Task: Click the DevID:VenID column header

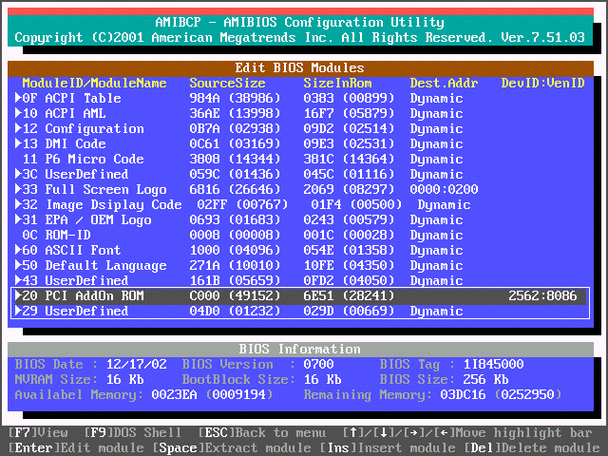Action: pyautogui.click(x=543, y=83)
